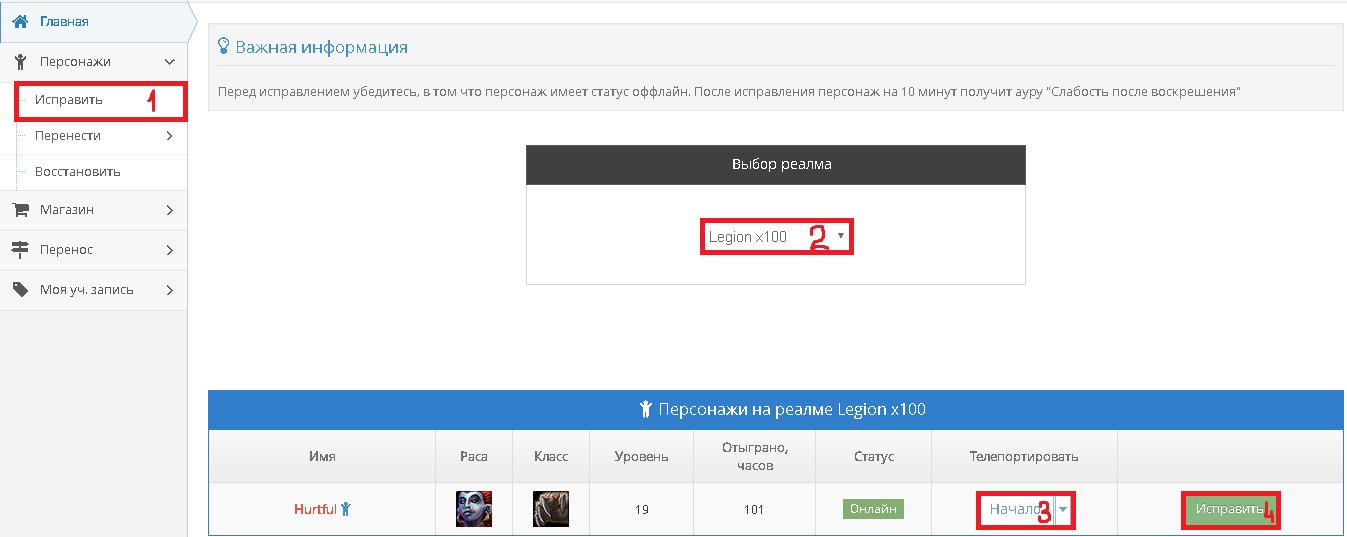Click the blue figure icon after Hurtful name
This screenshot has width=1347, height=537.
tap(346, 509)
